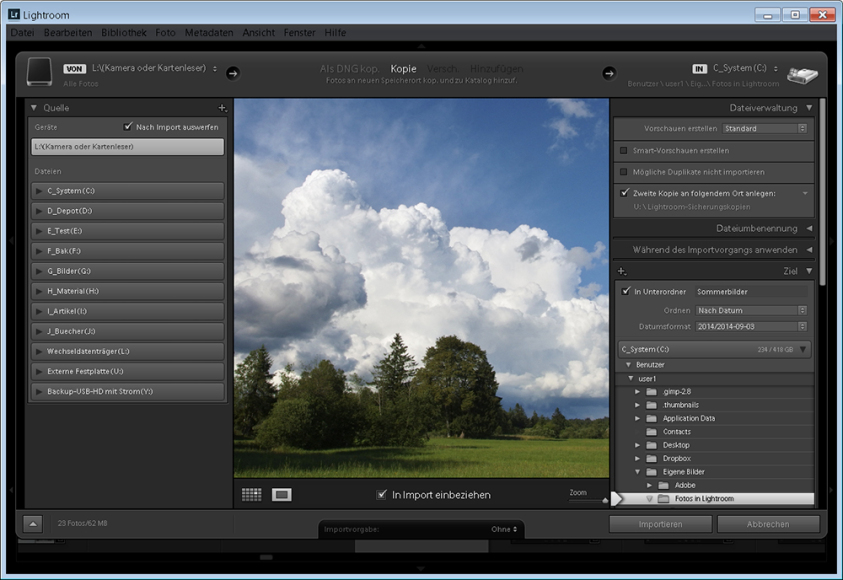Collapse the import dialog with bottom-left arrow
843x580 pixels.
coord(32,523)
